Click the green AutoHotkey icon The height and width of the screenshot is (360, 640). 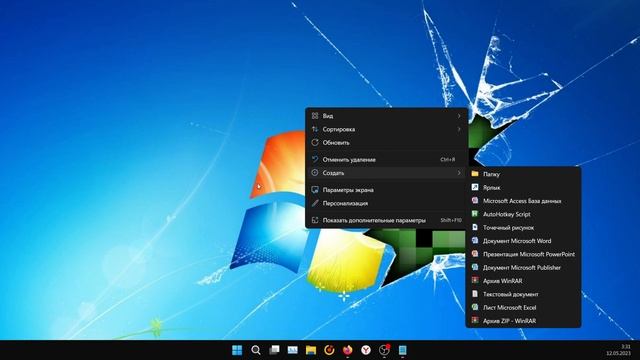(x=475, y=213)
